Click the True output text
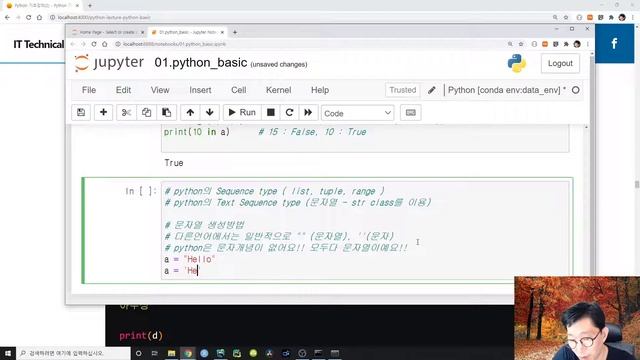 point(174,163)
